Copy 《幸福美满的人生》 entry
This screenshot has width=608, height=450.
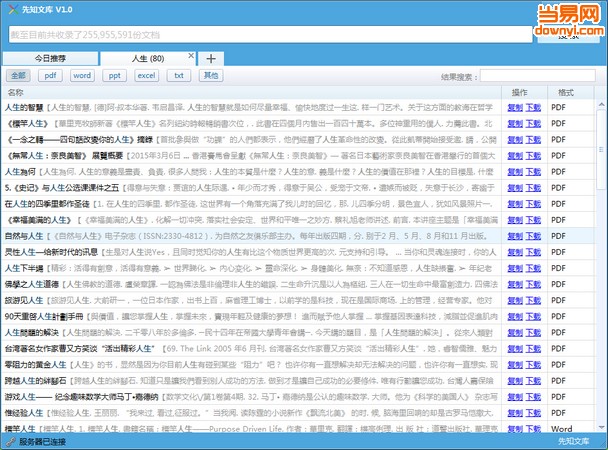(x=515, y=220)
